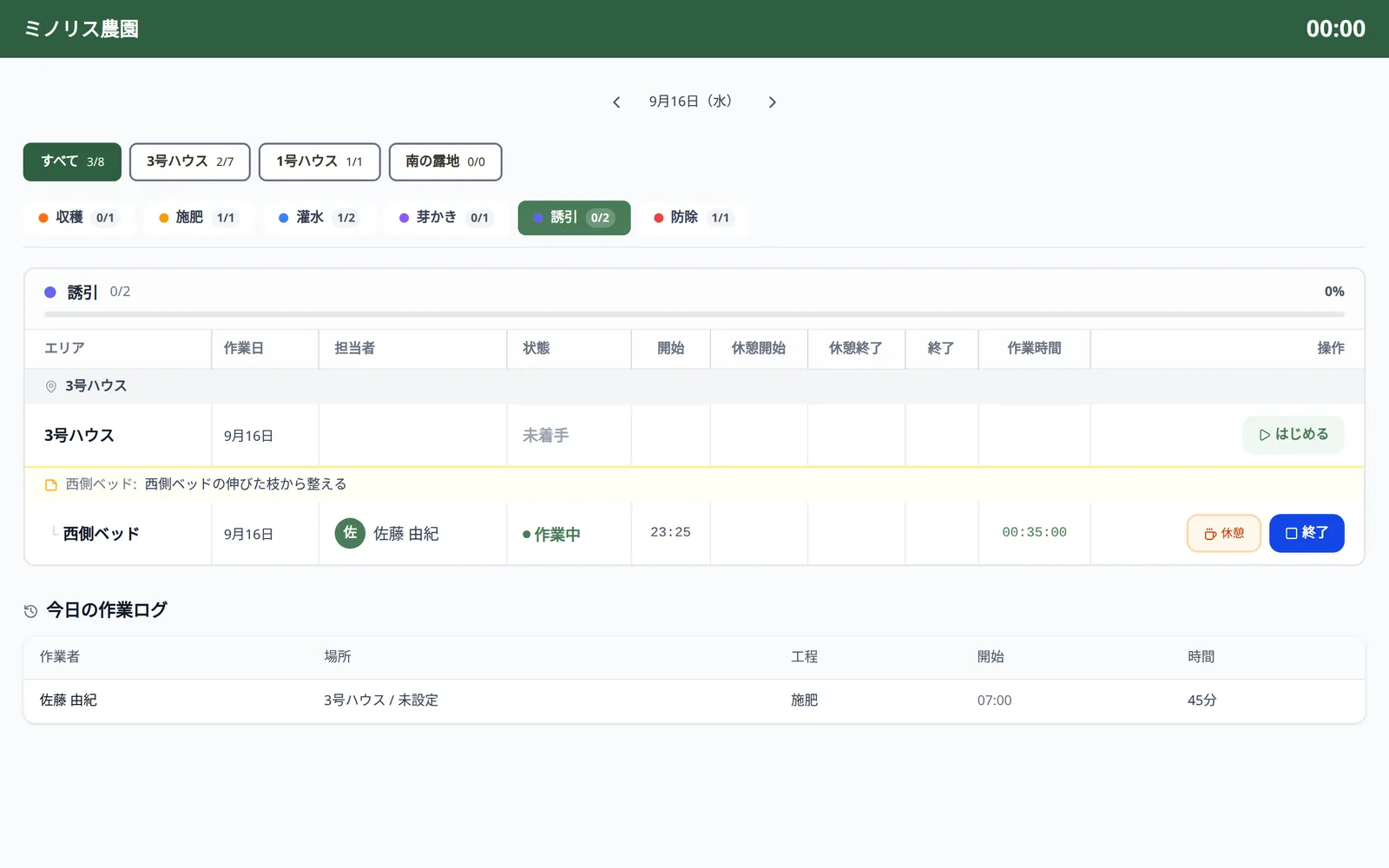The image size is (1389, 868).
Task: Click the 00:00 clock in the header
Action: pyautogui.click(x=1335, y=29)
